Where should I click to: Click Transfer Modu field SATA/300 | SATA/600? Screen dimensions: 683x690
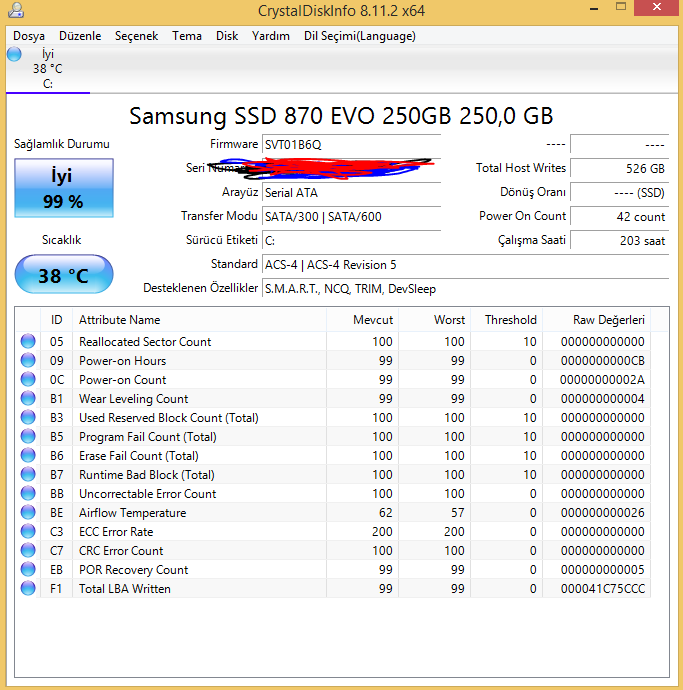pos(351,217)
